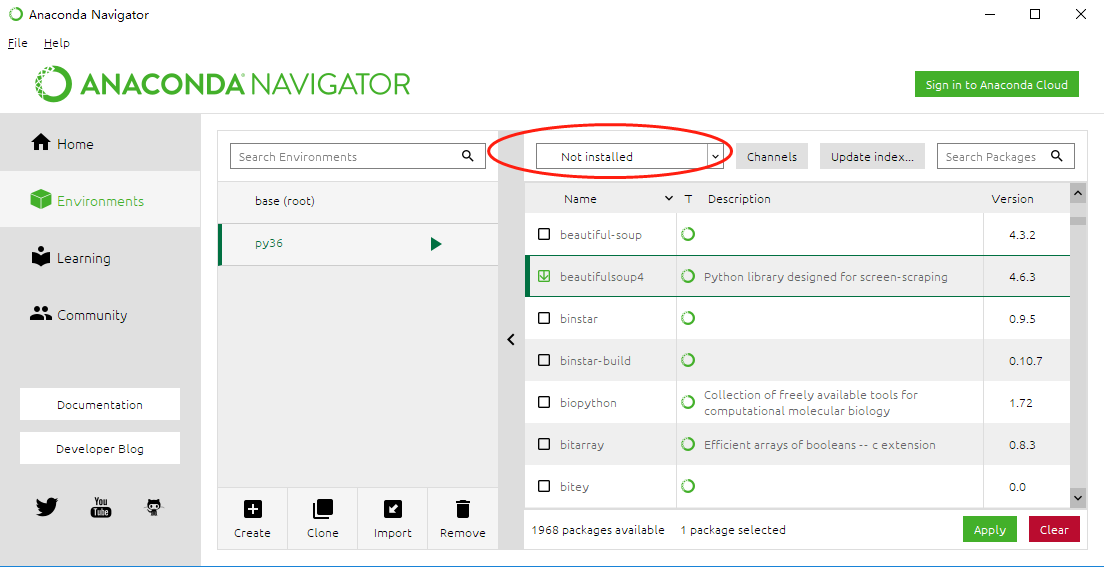Click the green Apply button
Screen dimensions: 1104x568
[989, 529]
